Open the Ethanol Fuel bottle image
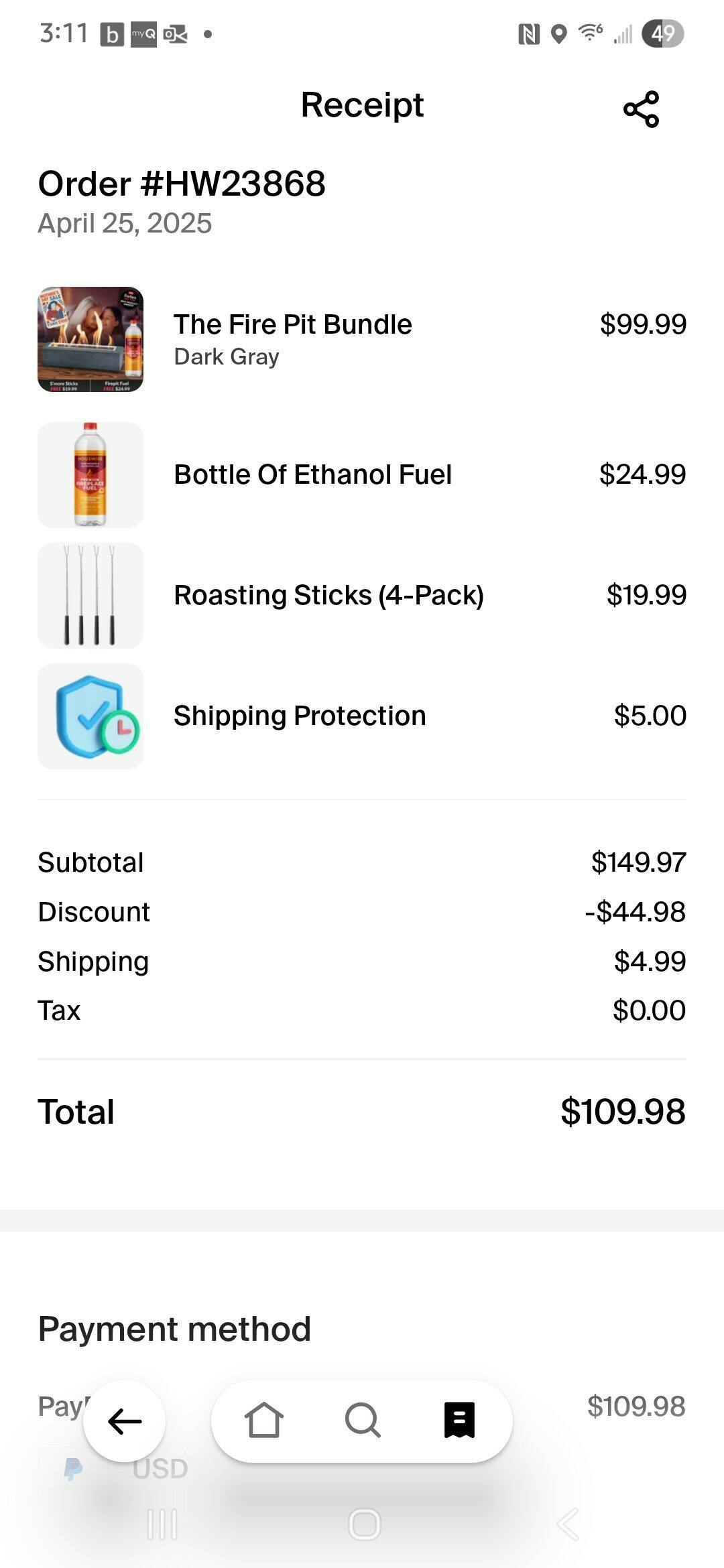Image resolution: width=724 pixels, height=1568 pixels. click(x=90, y=475)
